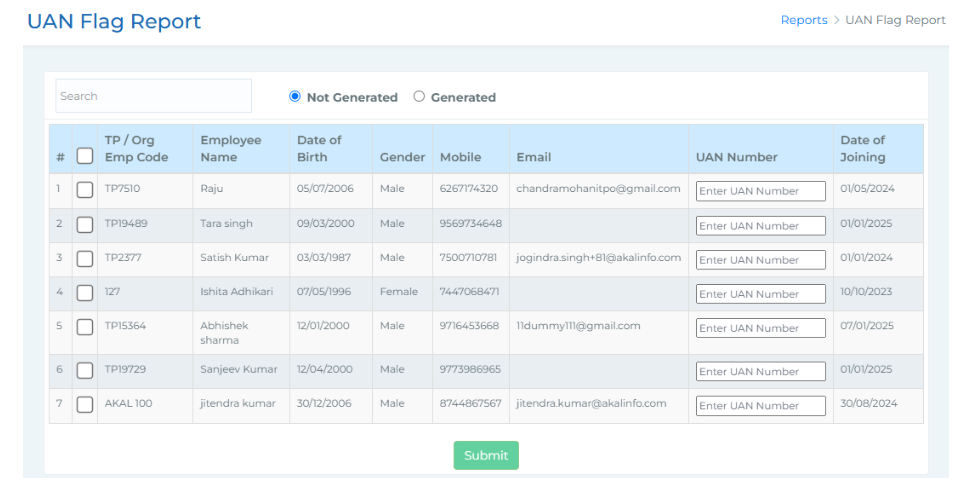Click the Search input field
The height and width of the screenshot is (496, 966).
pos(153,96)
